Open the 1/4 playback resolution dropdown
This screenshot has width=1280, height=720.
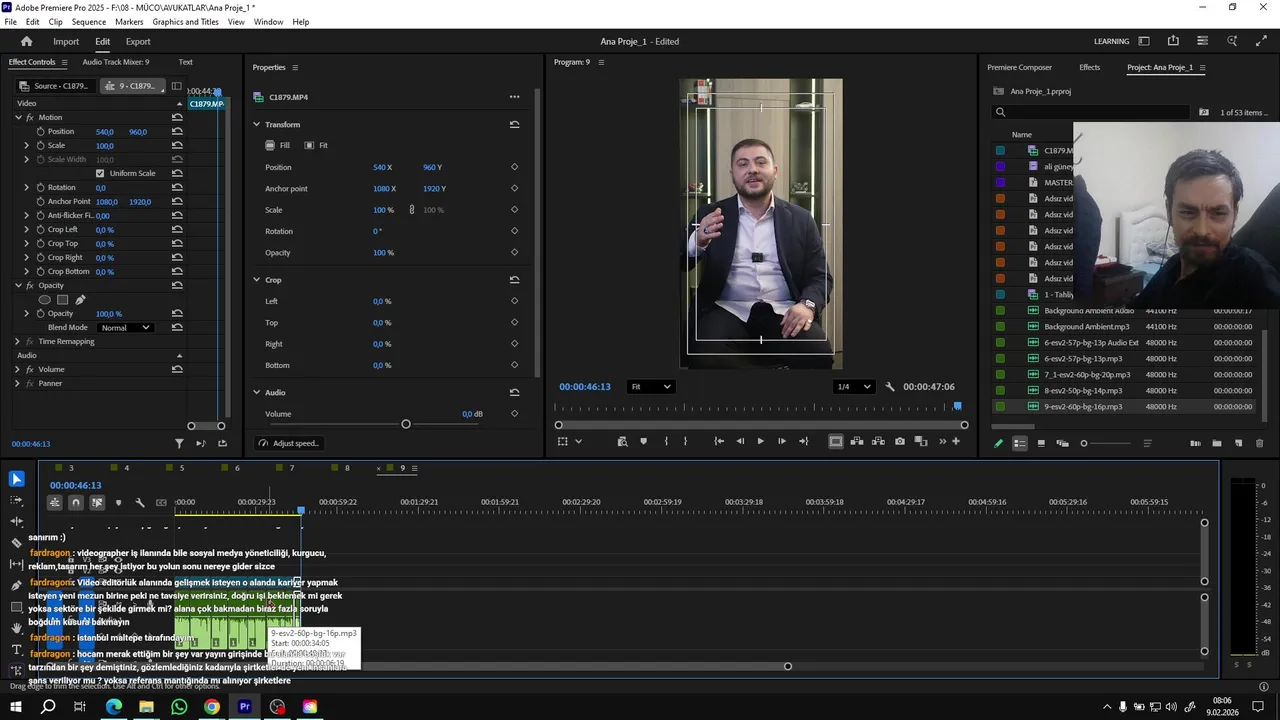tap(854, 387)
